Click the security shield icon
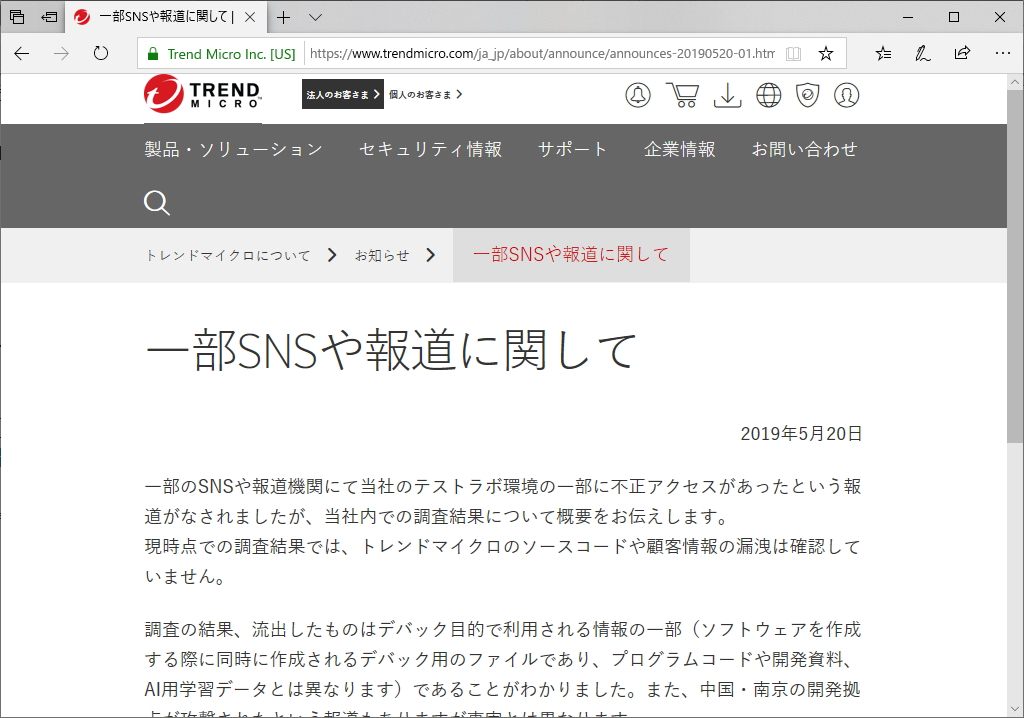 807,95
